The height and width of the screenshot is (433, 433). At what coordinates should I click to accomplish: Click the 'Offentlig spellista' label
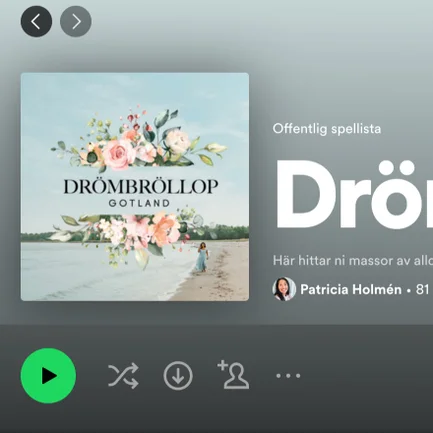click(327, 129)
